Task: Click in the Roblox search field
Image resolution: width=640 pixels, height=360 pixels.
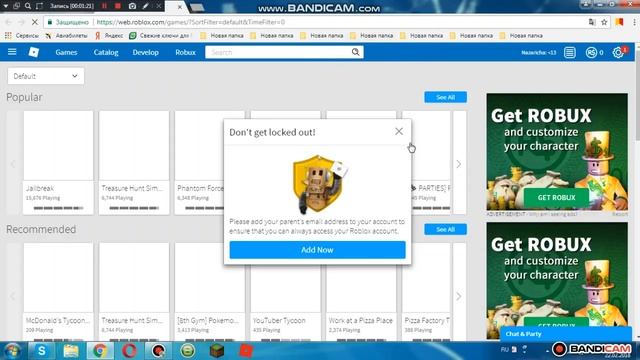Action: (x=278, y=52)
